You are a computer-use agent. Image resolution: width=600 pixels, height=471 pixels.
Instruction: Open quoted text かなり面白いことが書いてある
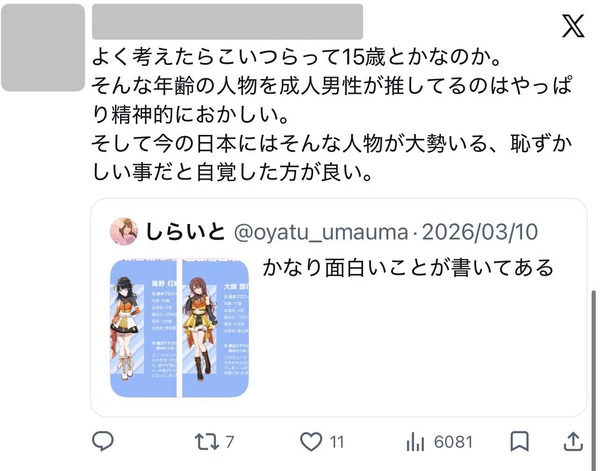408,267
